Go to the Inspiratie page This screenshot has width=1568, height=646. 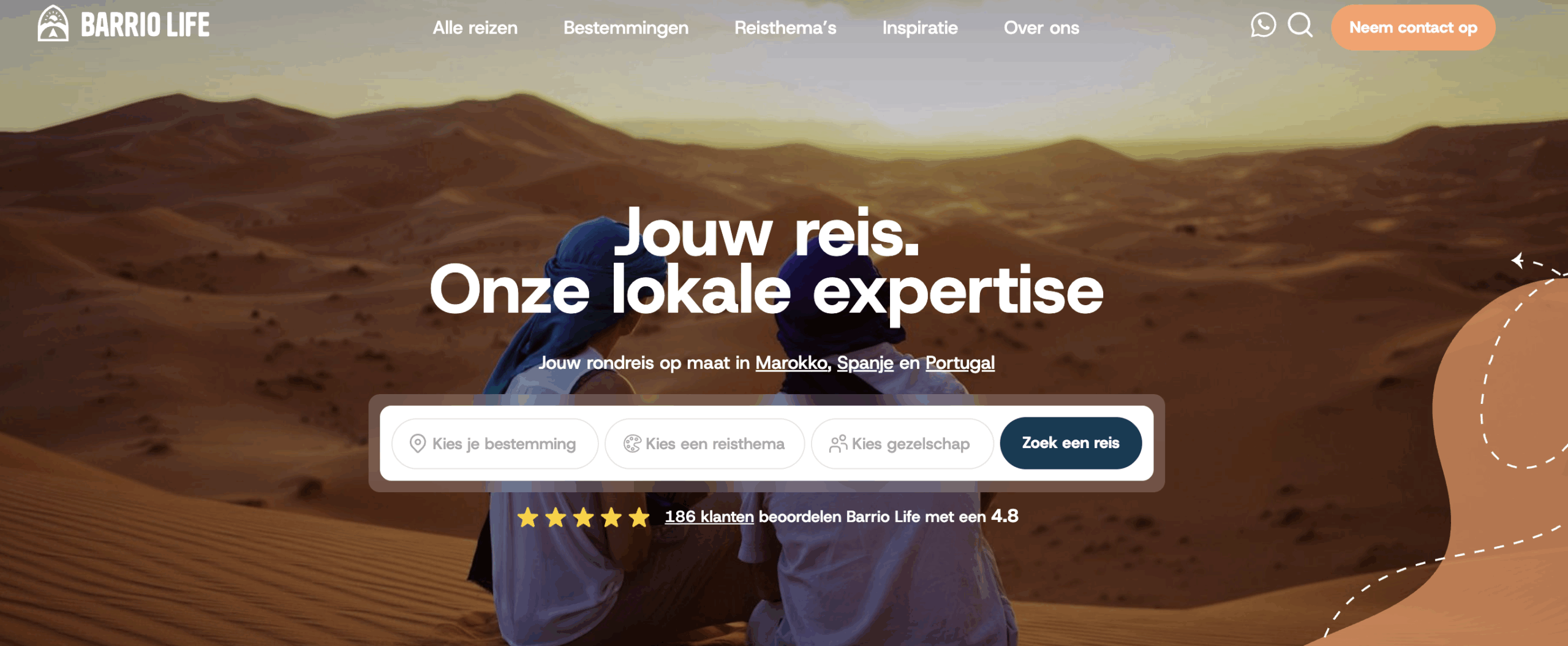[x=919, y=28]
